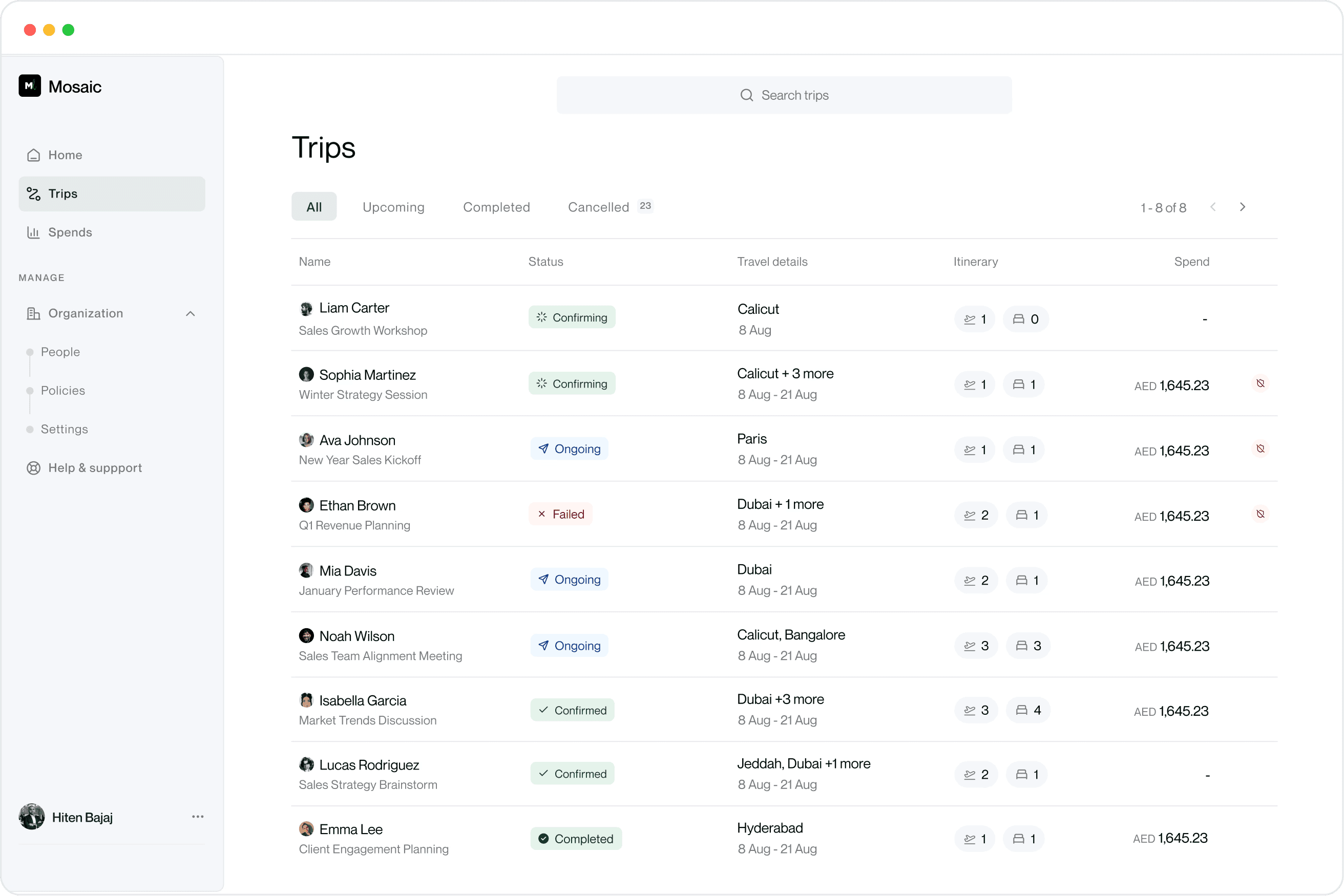Click the Mosaic logo icon
The width and height of the screenshot is (1344, 896).
[30, 86]
